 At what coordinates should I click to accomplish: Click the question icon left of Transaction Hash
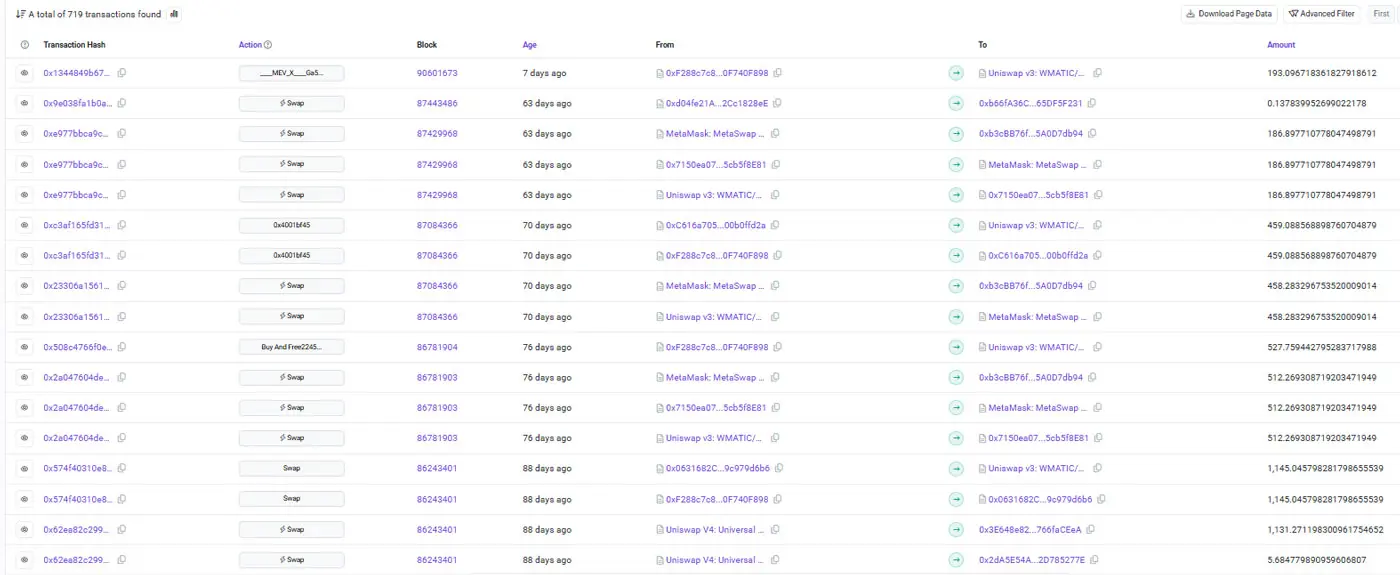25,45
